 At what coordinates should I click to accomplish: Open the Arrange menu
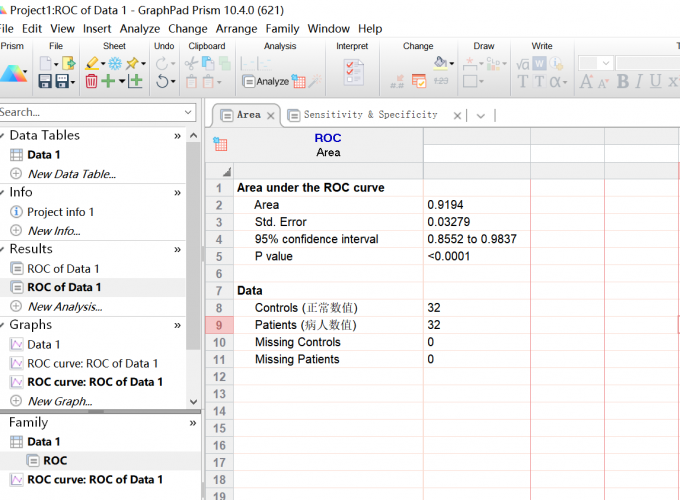point(237,29)
